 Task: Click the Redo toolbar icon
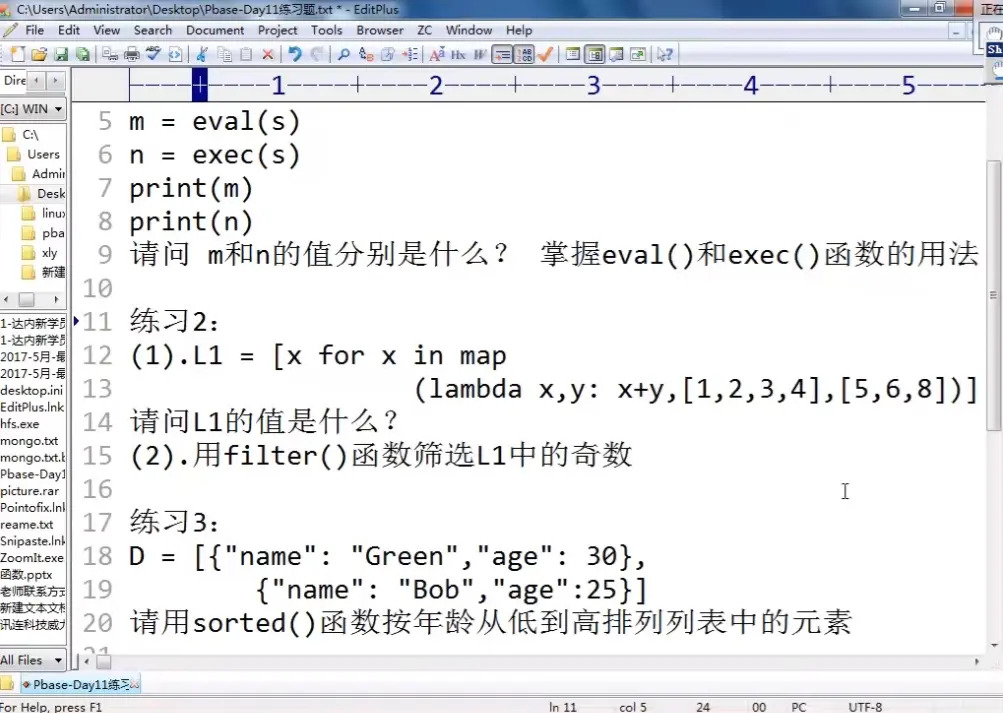click(x=317, y=54)
